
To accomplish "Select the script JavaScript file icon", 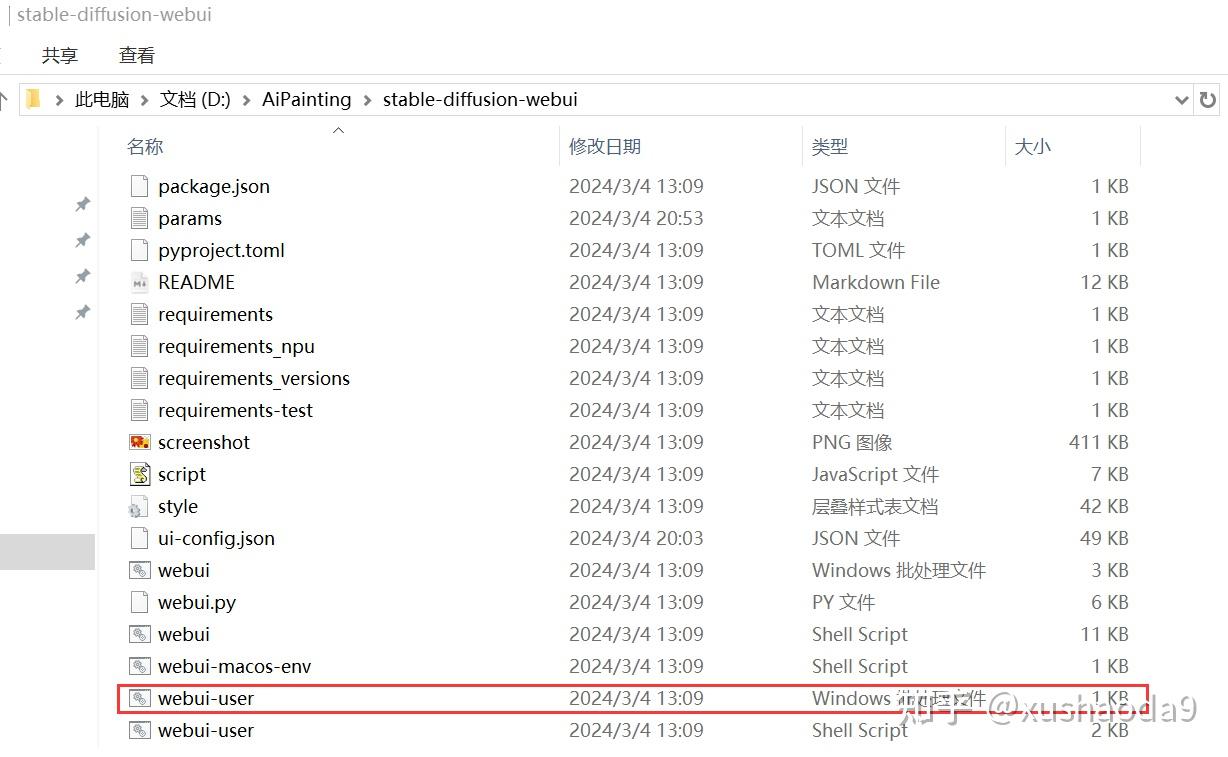I will click(139, 474).
